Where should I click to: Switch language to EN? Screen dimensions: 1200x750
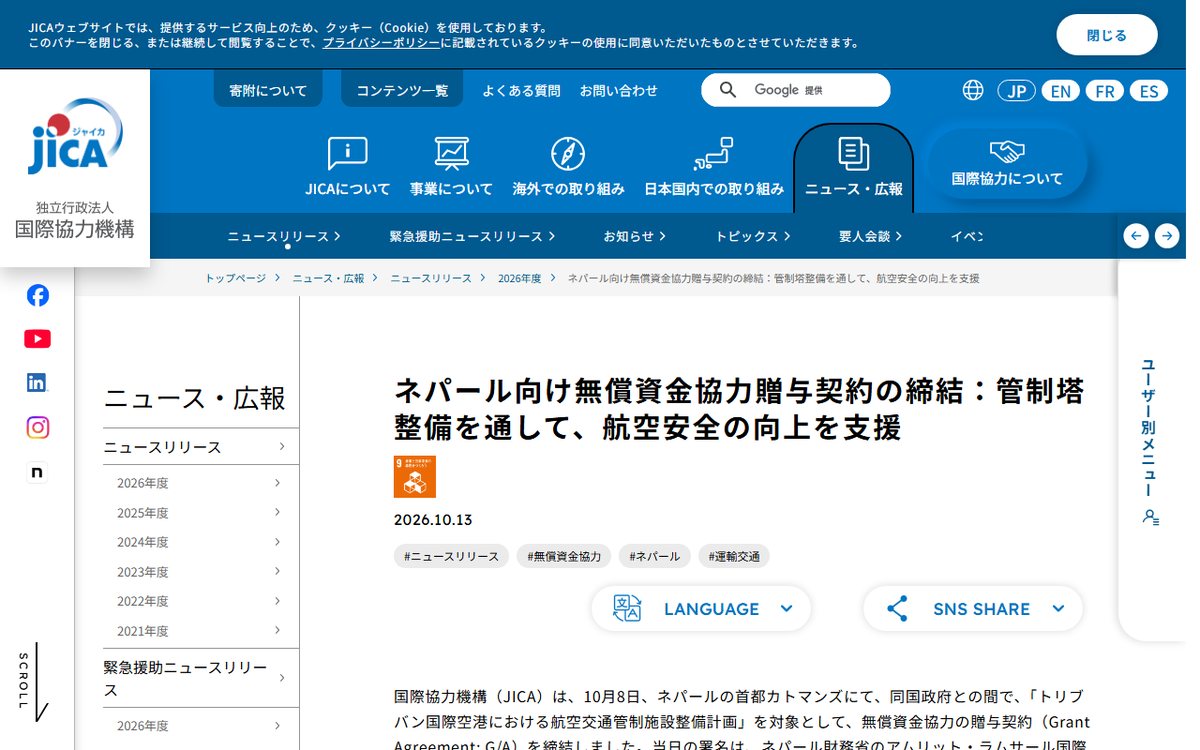tap(1060, 91)
